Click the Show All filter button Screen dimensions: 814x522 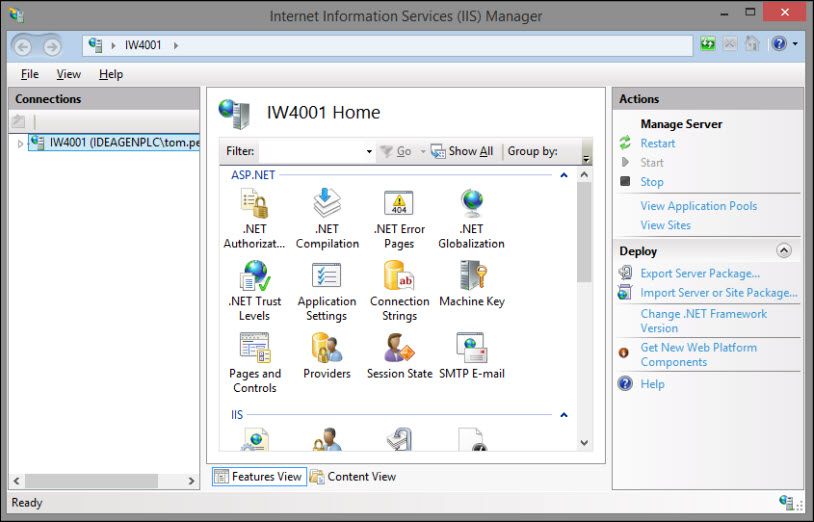(462, 152)
